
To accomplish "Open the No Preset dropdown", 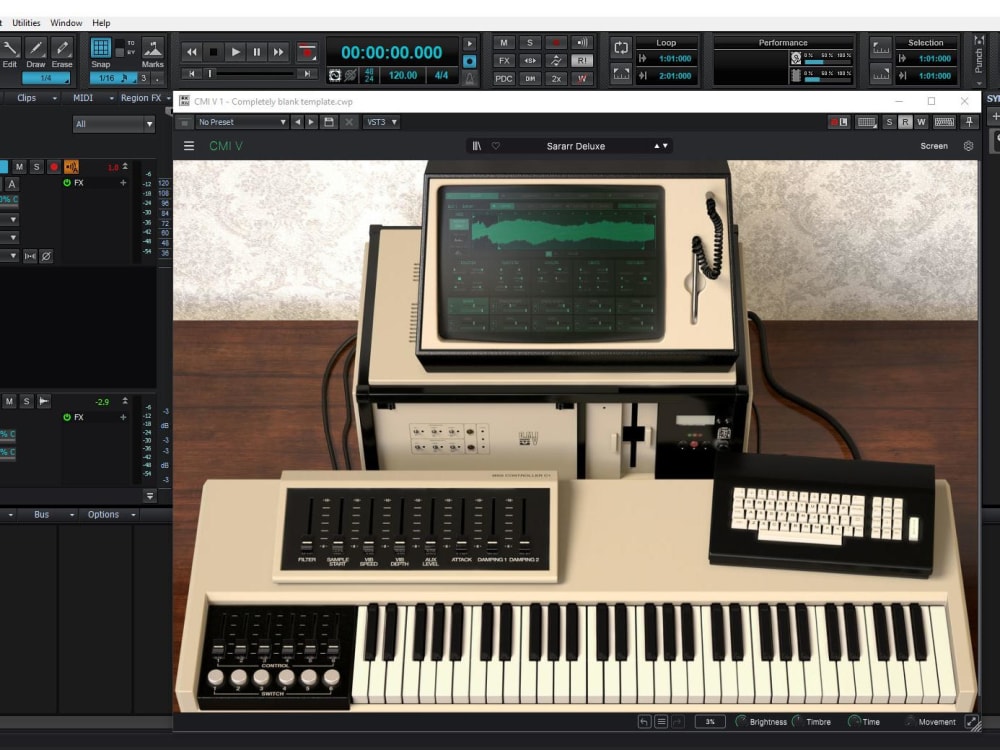I will coord(242,122).
